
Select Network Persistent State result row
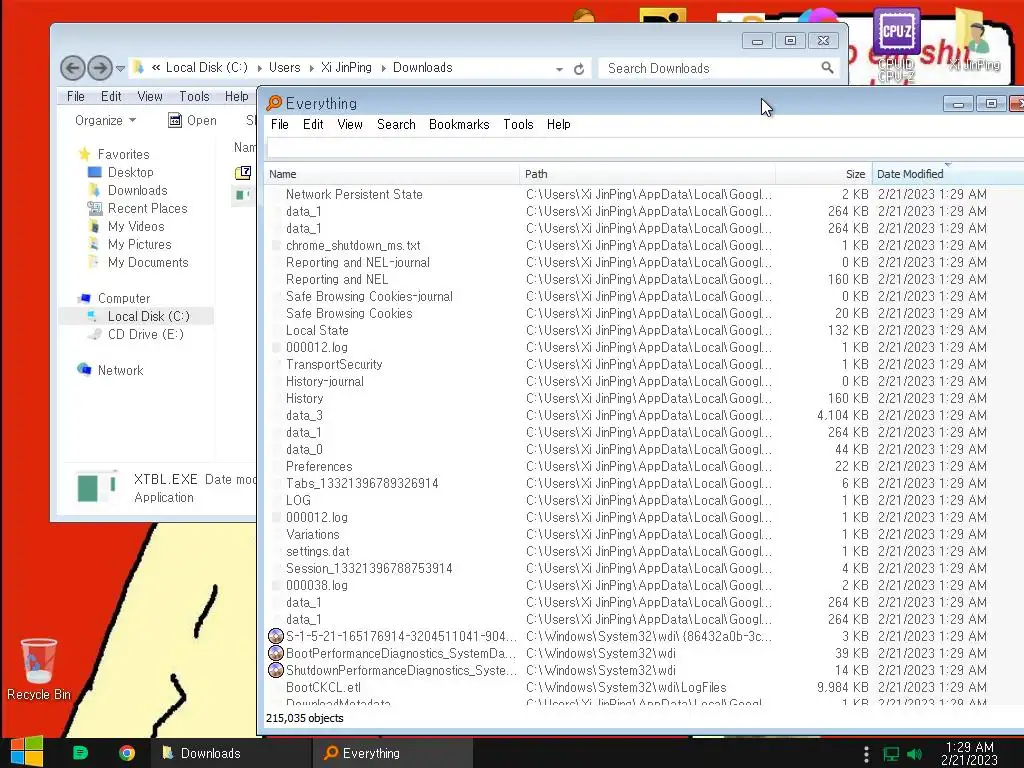(x=645, y=194)
